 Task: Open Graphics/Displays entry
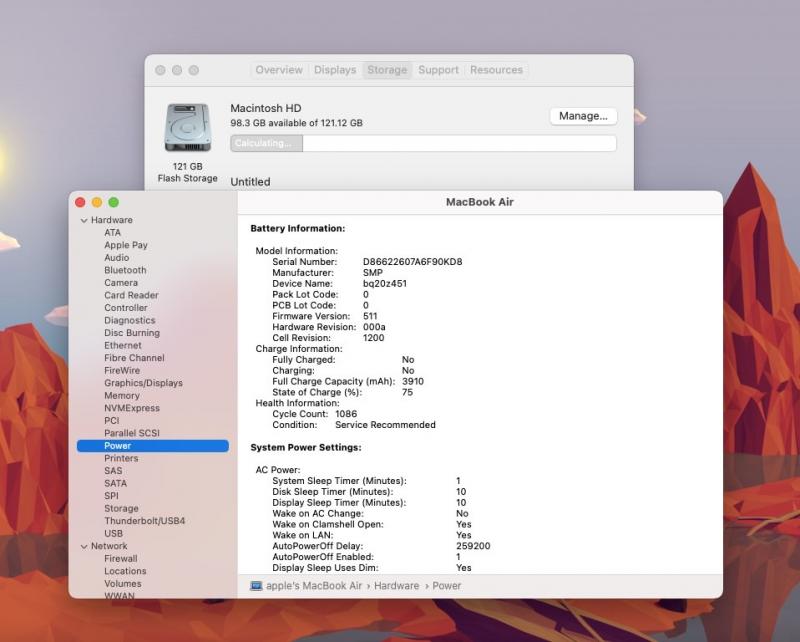143,383
